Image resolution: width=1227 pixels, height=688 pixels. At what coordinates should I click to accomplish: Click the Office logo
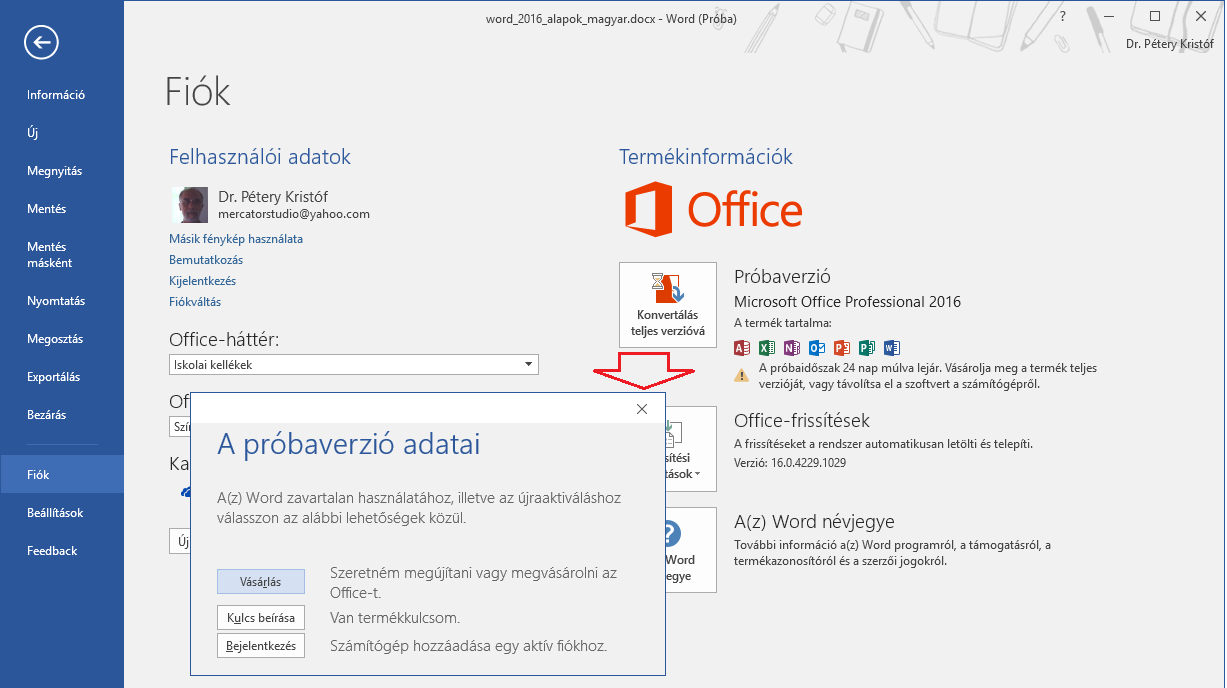click(713, 210)
